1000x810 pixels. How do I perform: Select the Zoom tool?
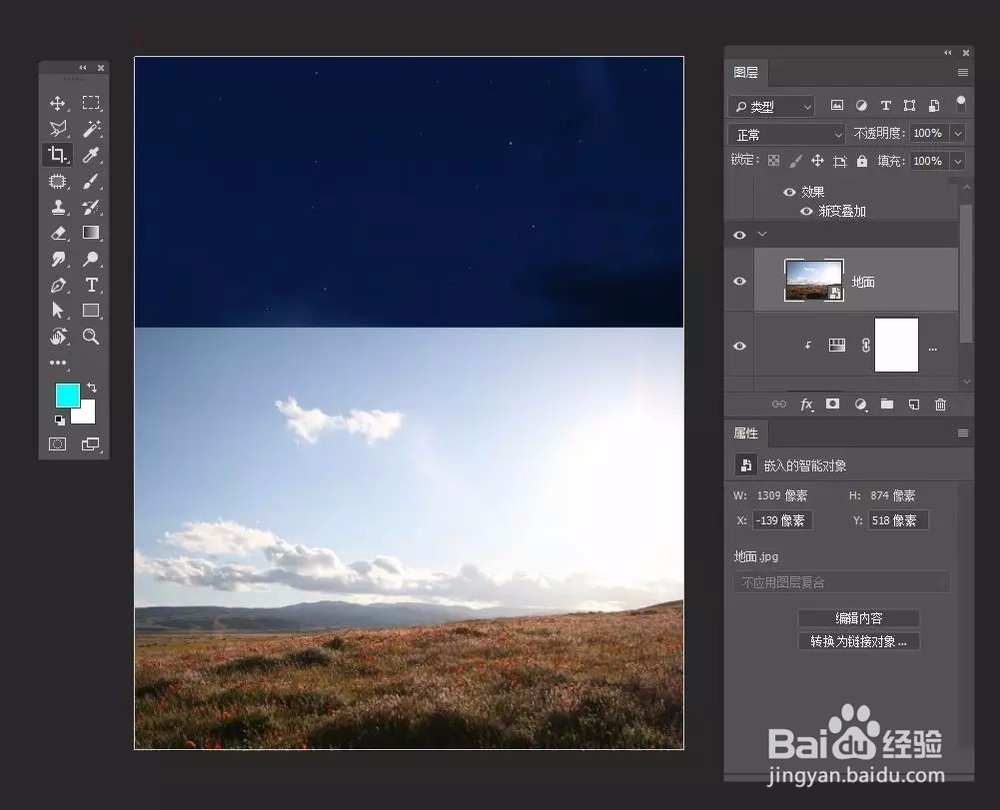click(x=92, y=336)
